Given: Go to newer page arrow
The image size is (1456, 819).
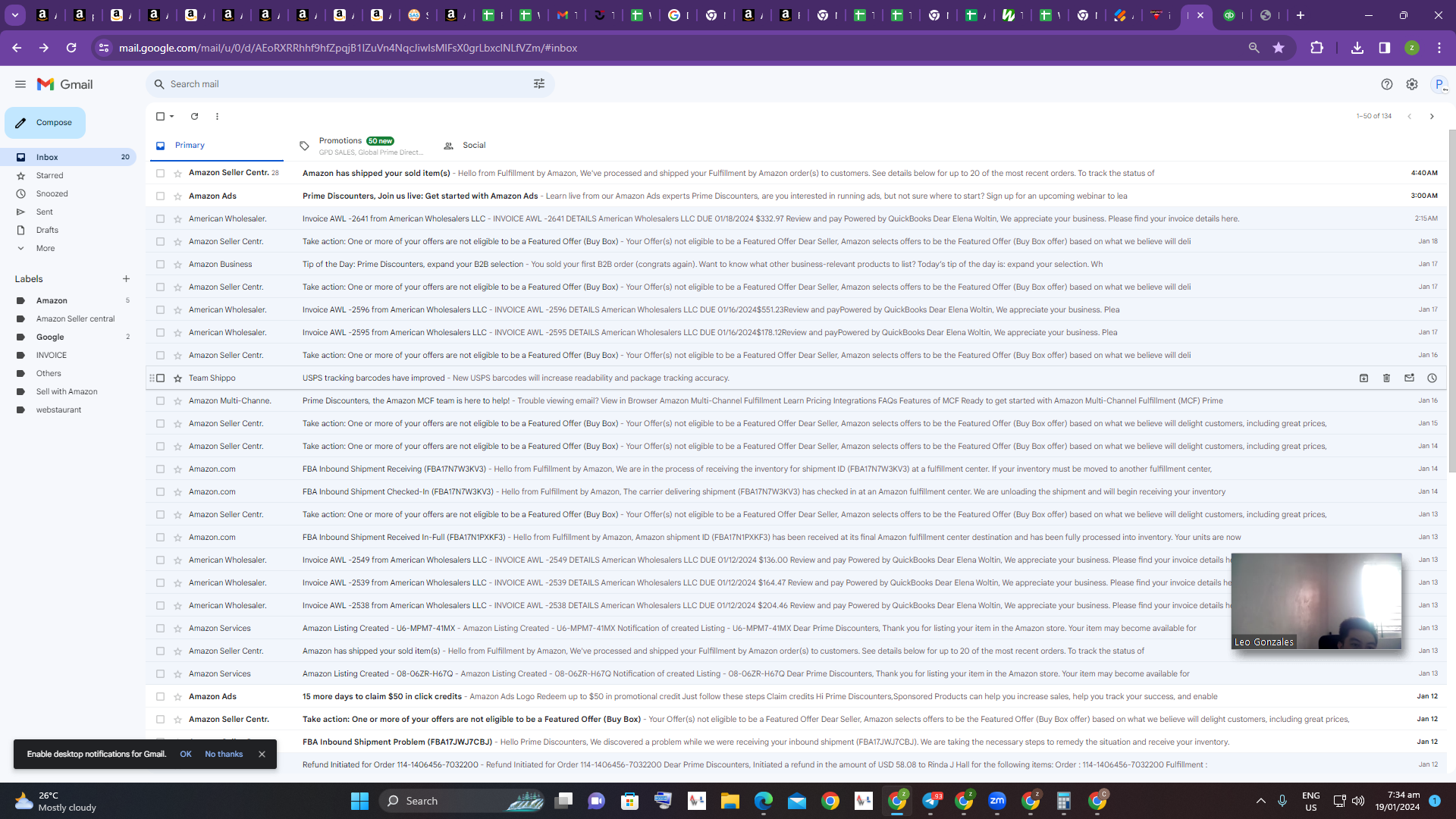Looking at the screenshot, I should click(1409, 116).
